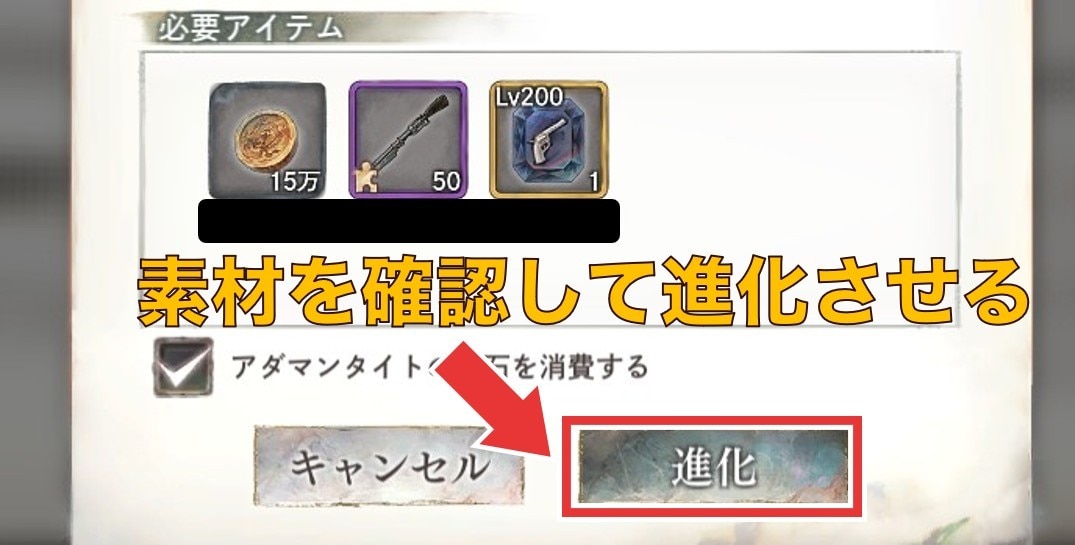Viewport: 1075px width, 545px height.
Task: Toggle the アダマンタイト consume checkbox
Action: [182, 367]
